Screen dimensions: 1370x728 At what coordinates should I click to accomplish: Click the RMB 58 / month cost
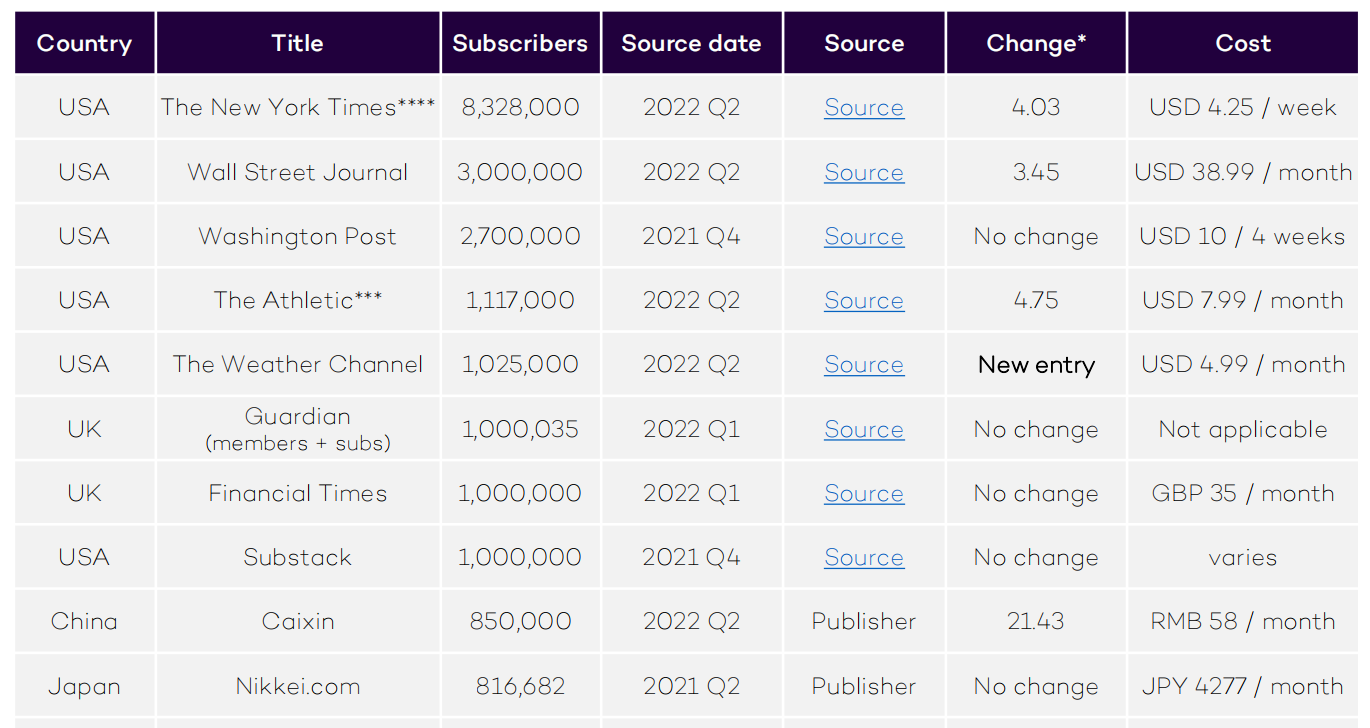1243,620
